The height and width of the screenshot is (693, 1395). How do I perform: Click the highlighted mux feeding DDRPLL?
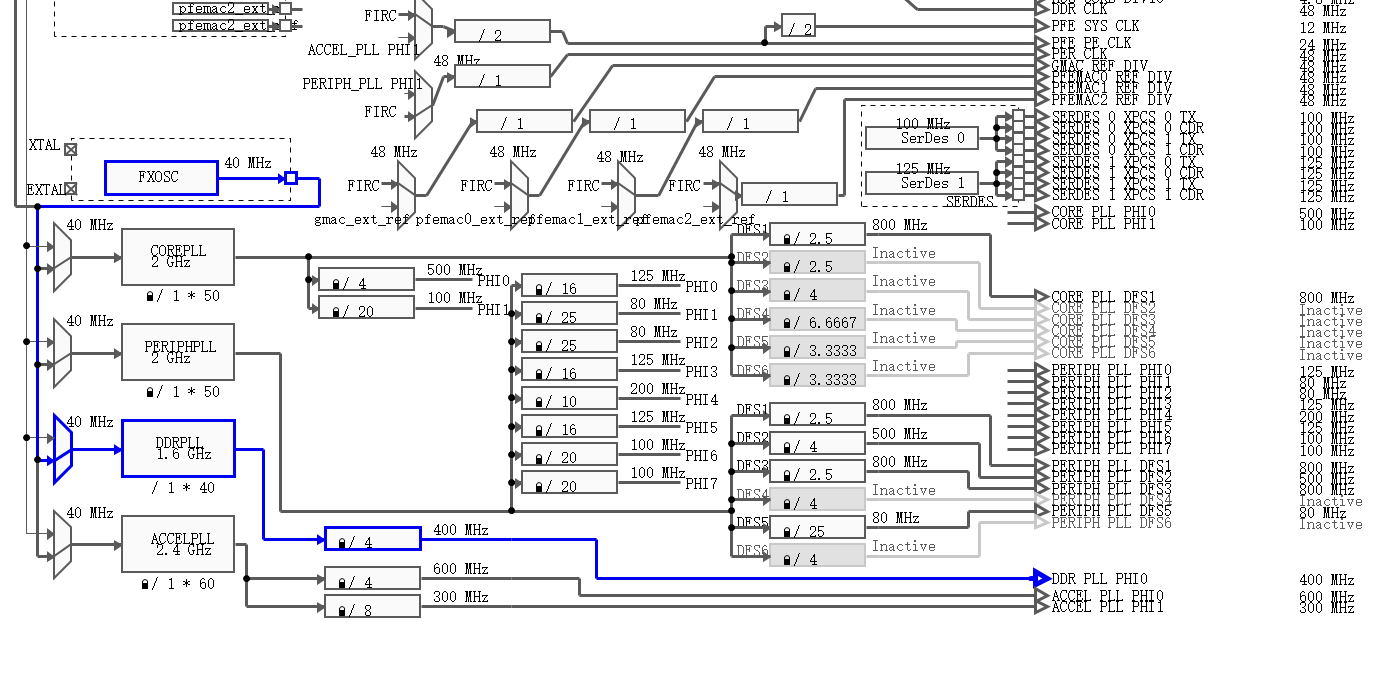click(63, 449)
